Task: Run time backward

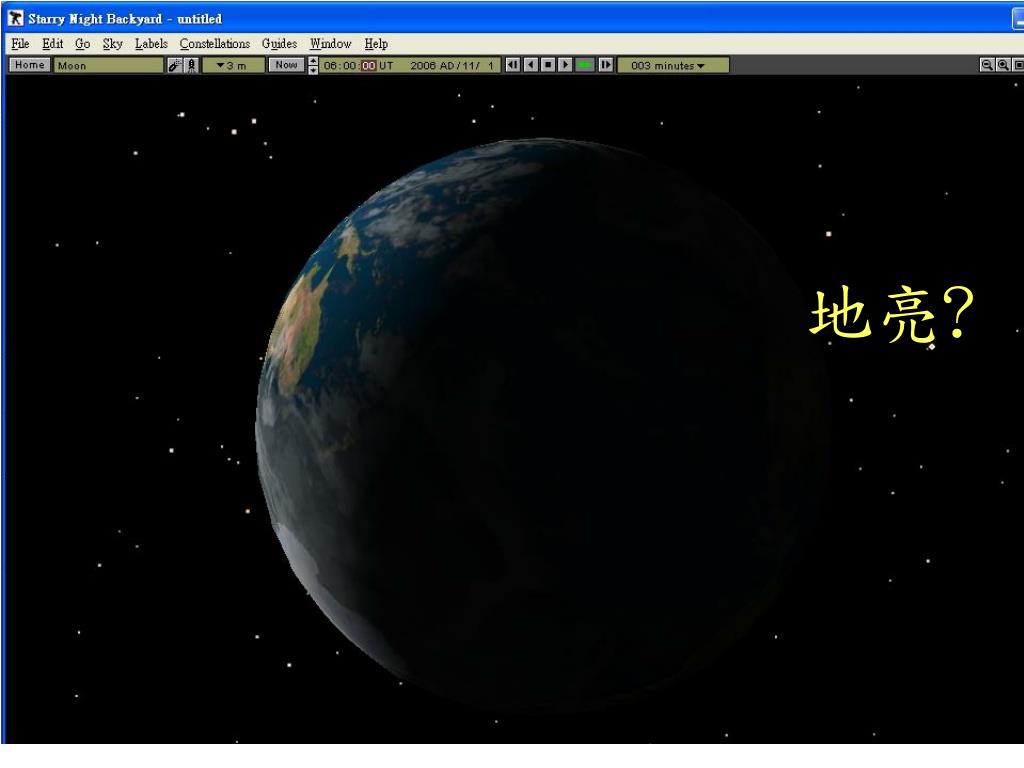Action: [531, 65]
